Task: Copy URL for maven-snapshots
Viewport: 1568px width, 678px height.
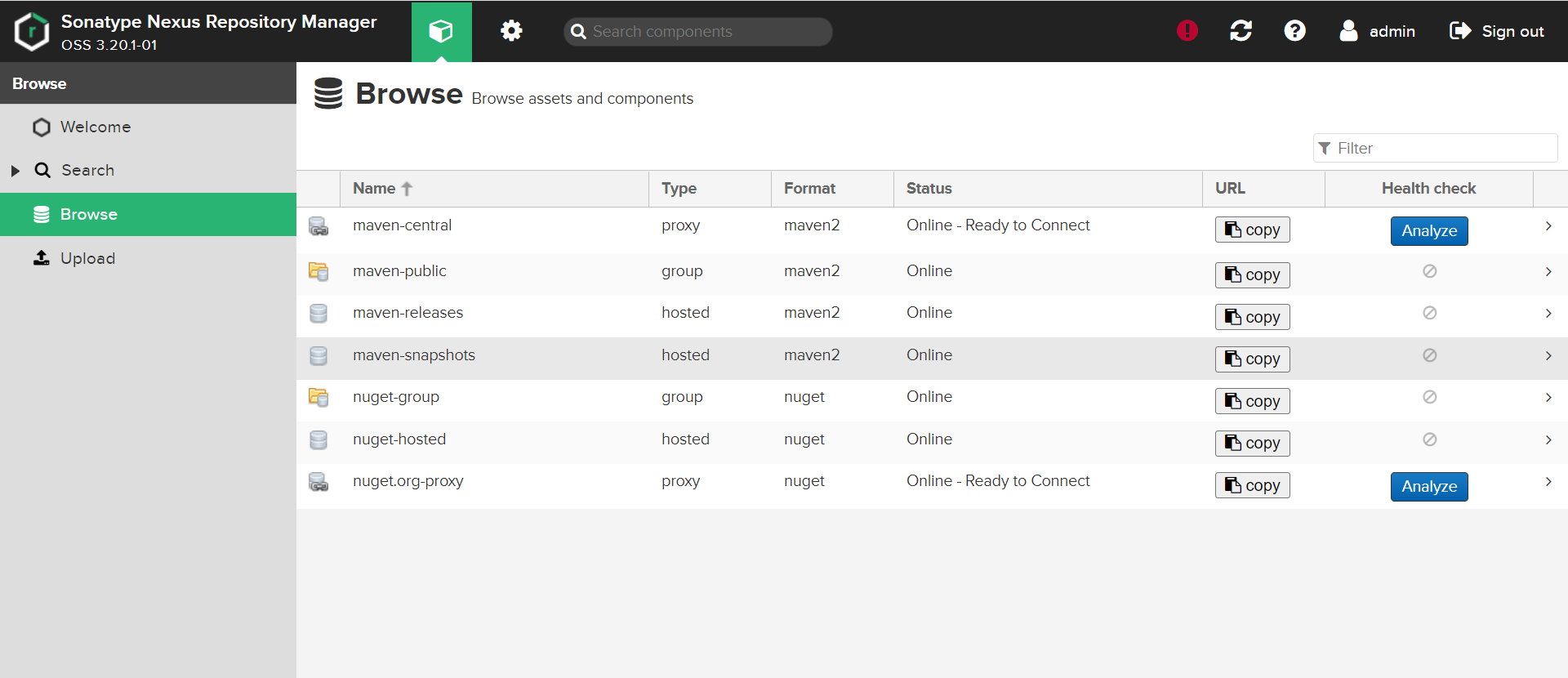Action: (1253, 359)
